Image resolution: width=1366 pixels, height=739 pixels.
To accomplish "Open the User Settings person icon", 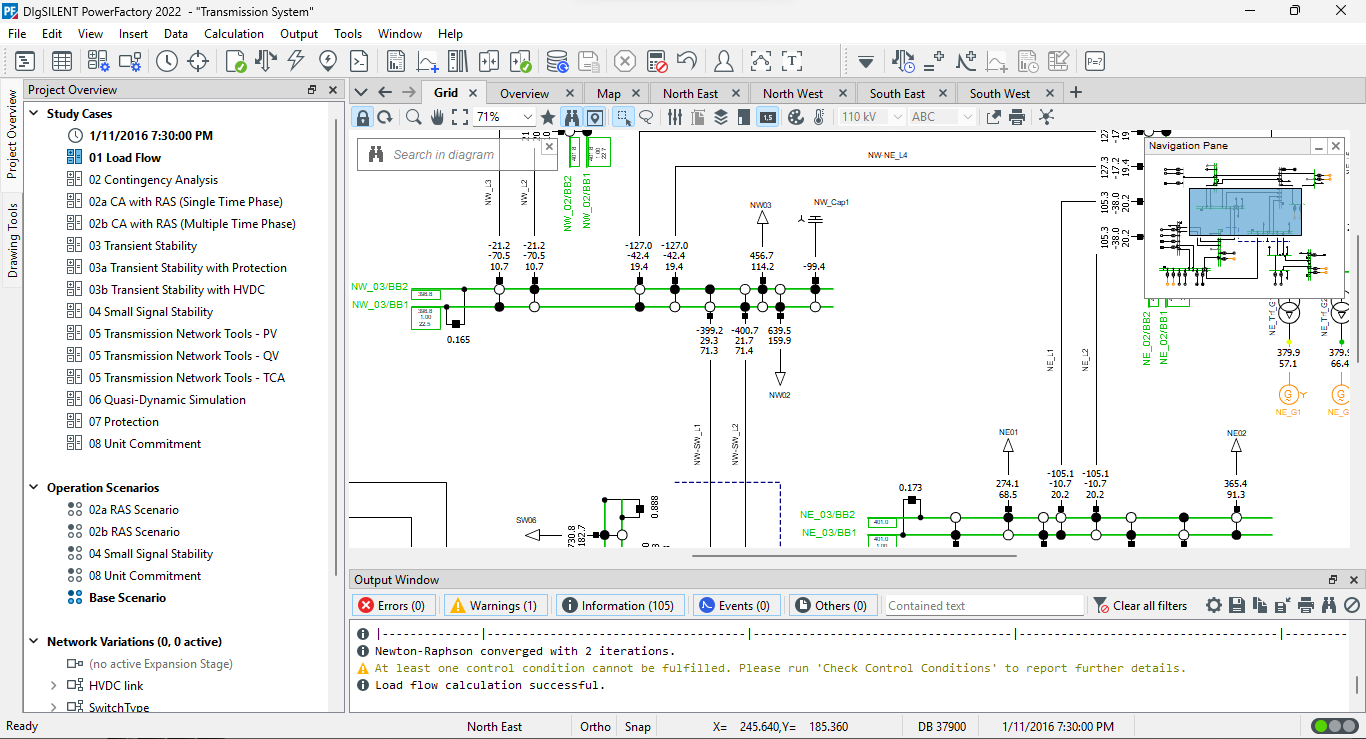I will tap(724, 61).
